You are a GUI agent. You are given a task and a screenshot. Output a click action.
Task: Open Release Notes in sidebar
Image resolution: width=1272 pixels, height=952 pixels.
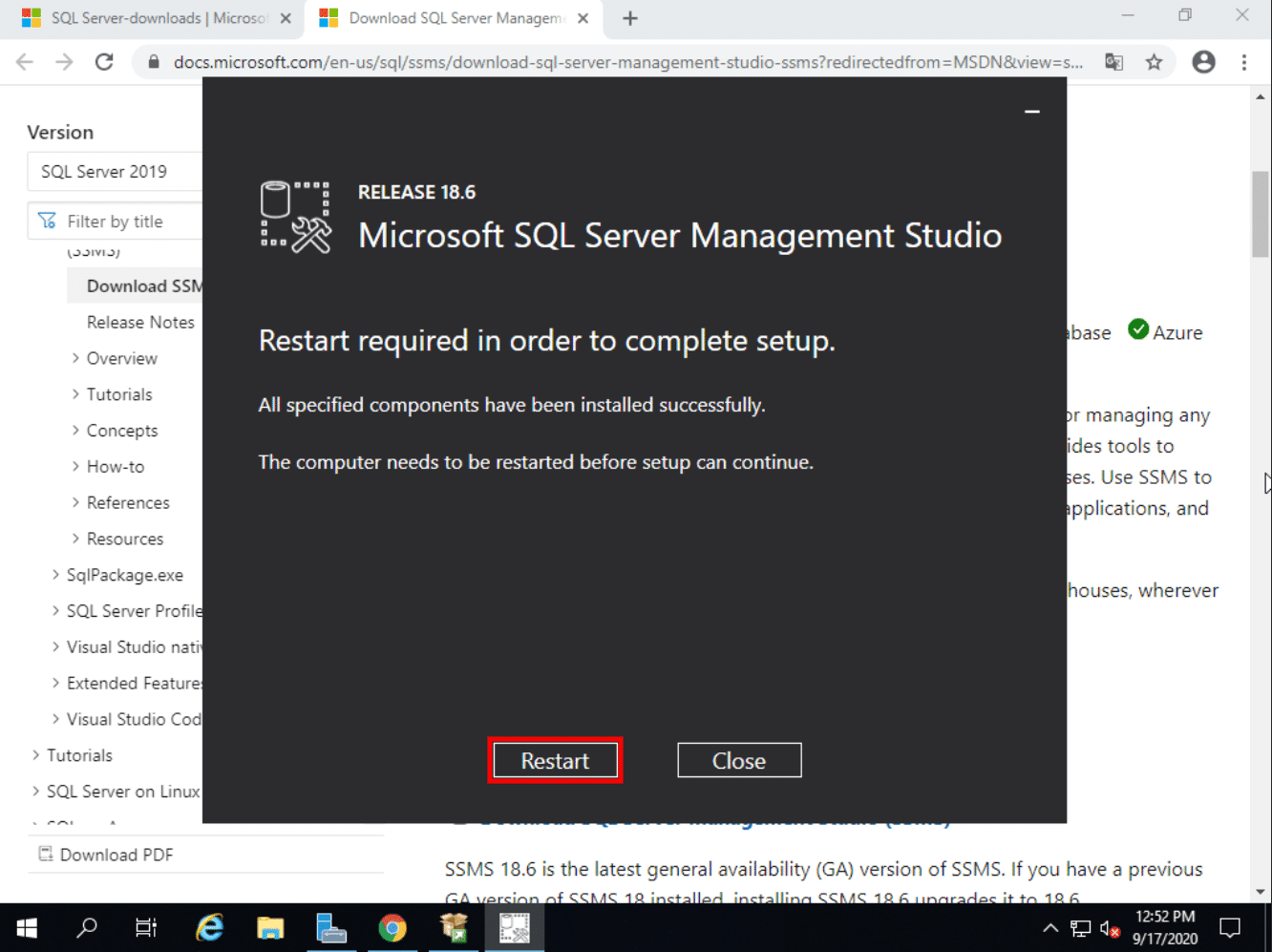pyautogui.click(x=140, y=323)
